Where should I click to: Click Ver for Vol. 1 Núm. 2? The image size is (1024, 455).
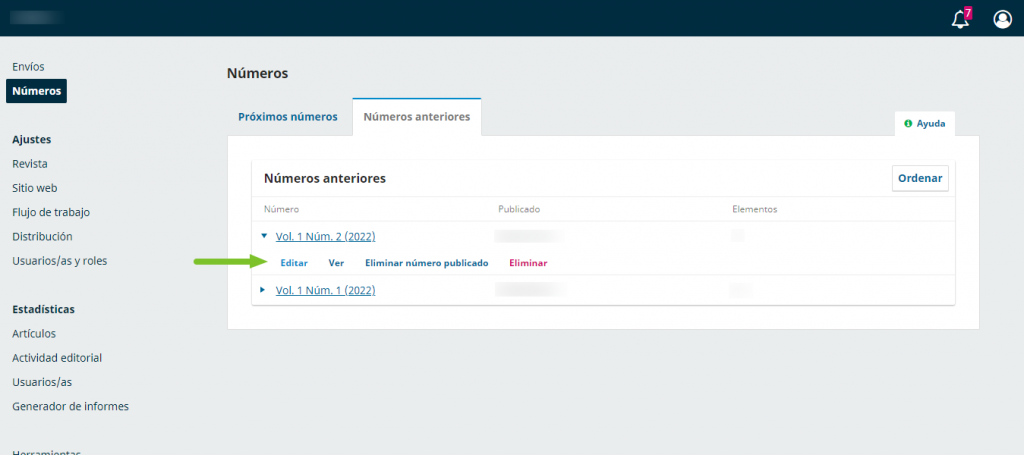pyautogui.click(x=336, y=263)
